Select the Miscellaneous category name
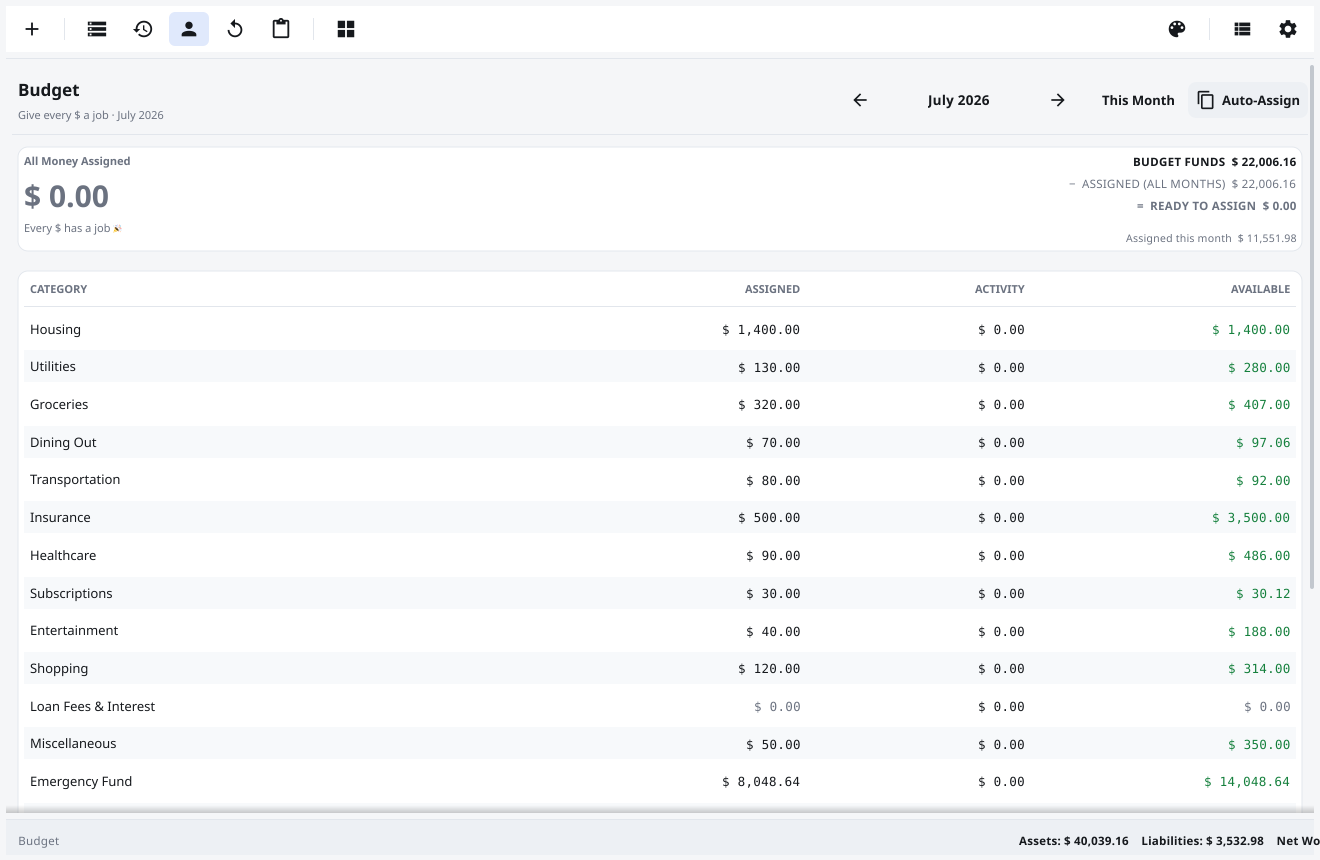The height and width of the screenshot is (860, 1320). 73,743
